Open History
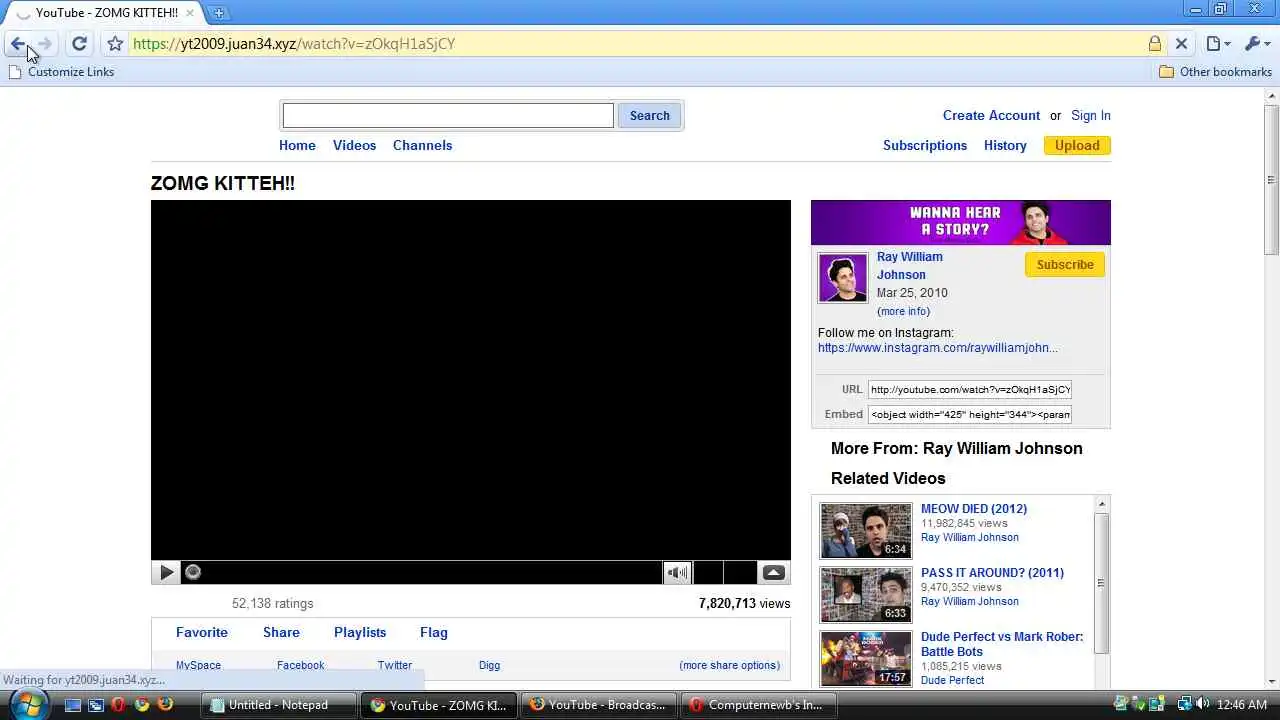Image resolution: width=1280 pixels, height=720 pixels. [x=1005, y=146]
